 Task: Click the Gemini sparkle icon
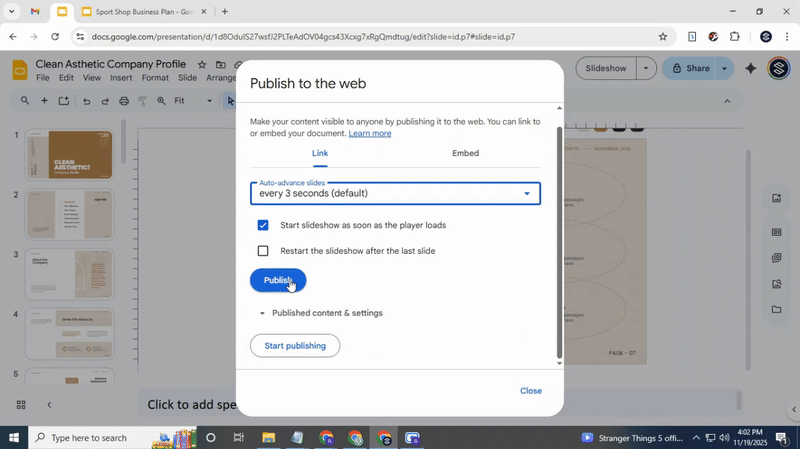coord(750,69)
